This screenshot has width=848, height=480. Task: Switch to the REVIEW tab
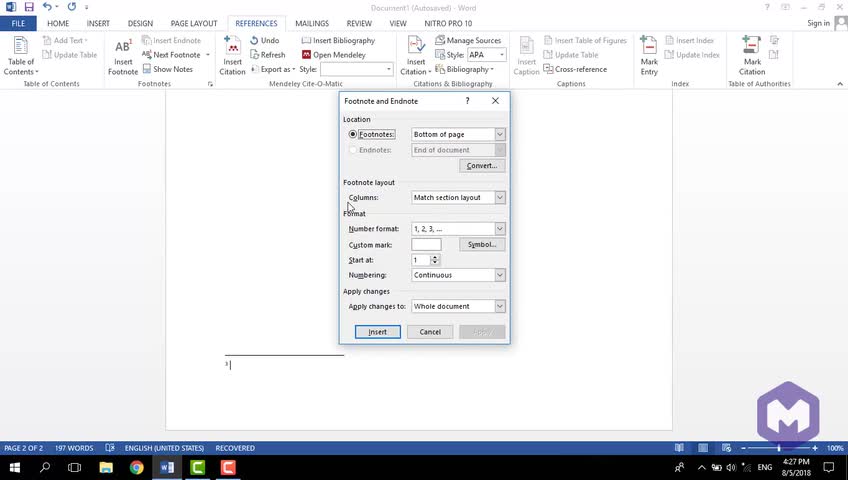coord(359,23)
